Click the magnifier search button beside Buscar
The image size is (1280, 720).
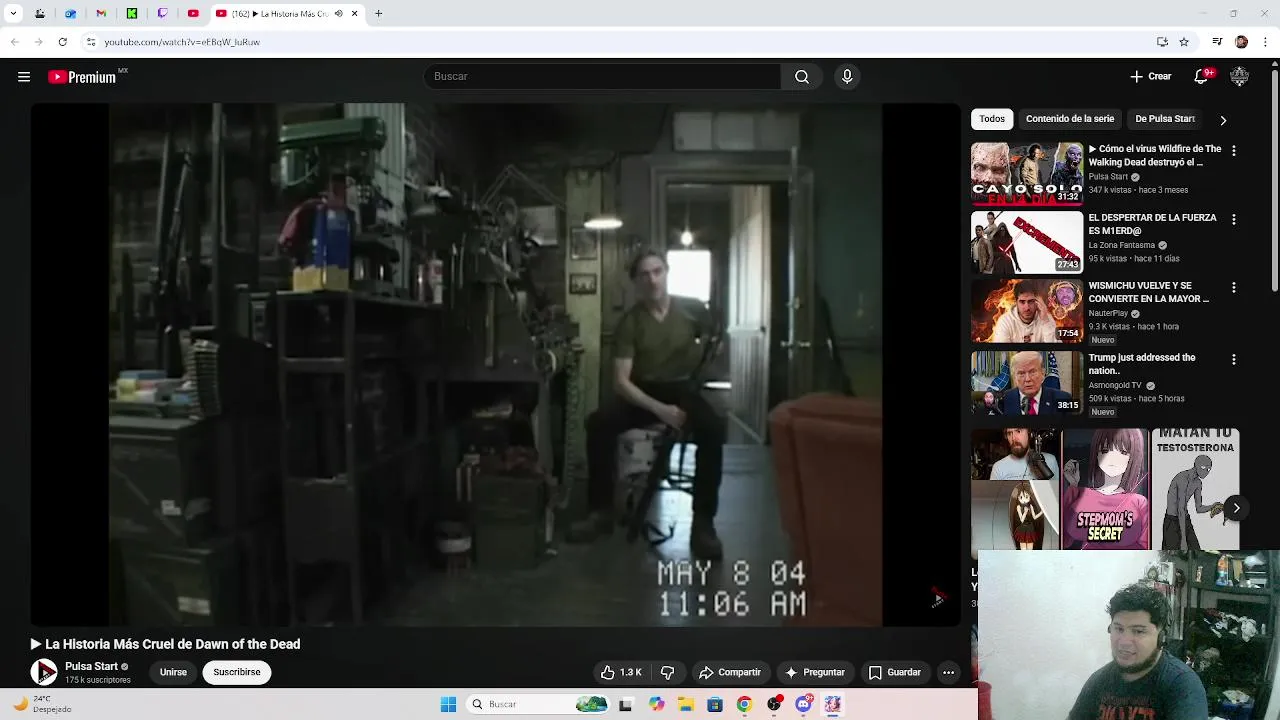pos(802,77)
